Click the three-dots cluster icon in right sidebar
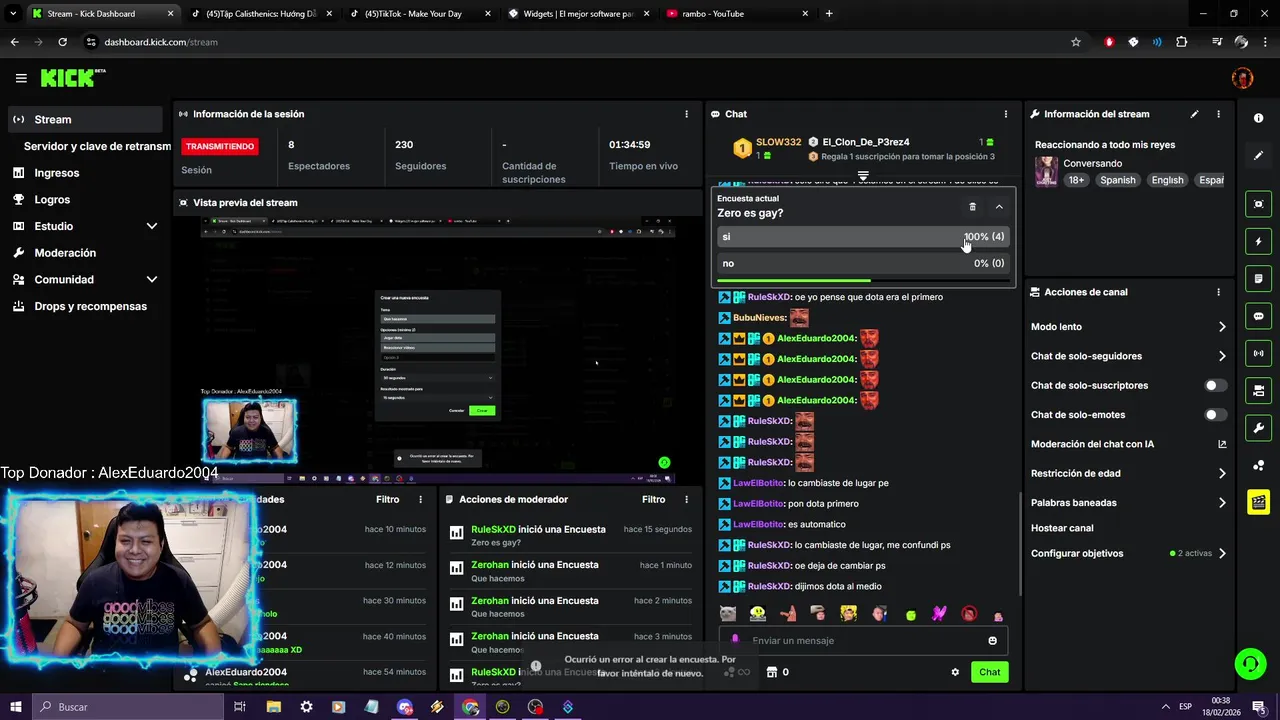 (1258, 466)
